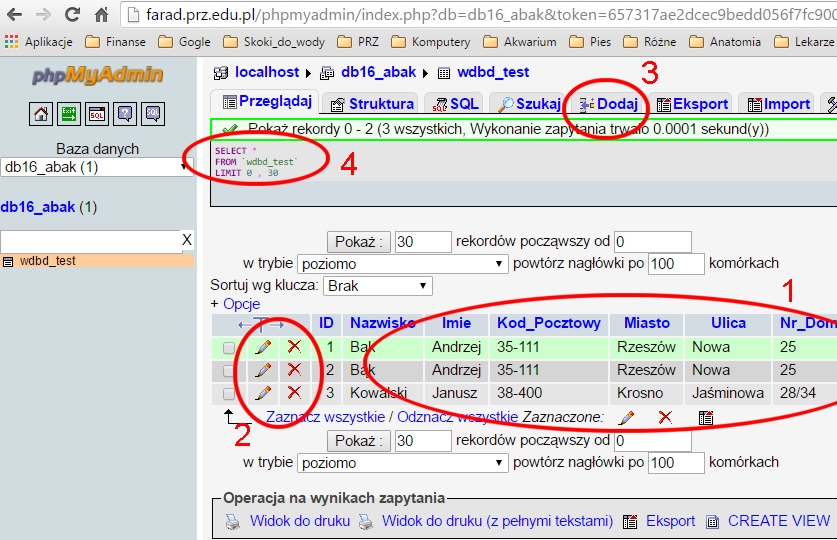Click the CREATE VIEW icon
The image size is (837, 540).
pyautogui.click(x=713, y=522)
